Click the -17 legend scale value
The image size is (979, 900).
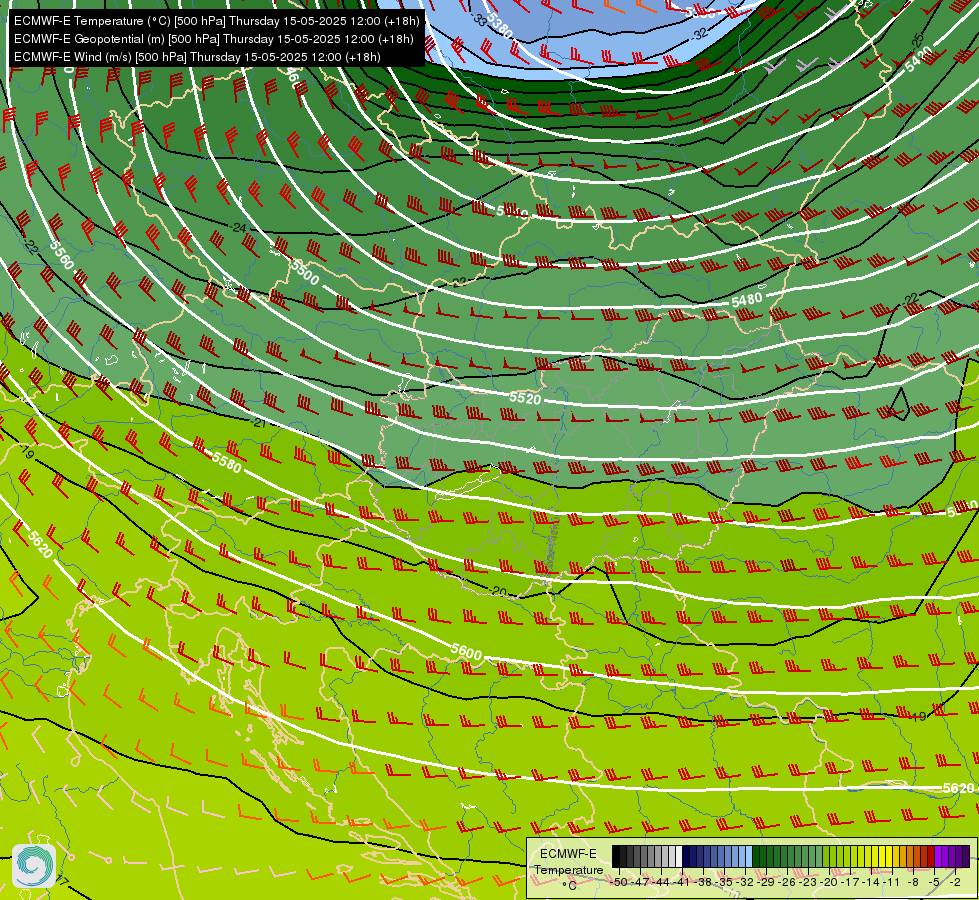[850, 882]
